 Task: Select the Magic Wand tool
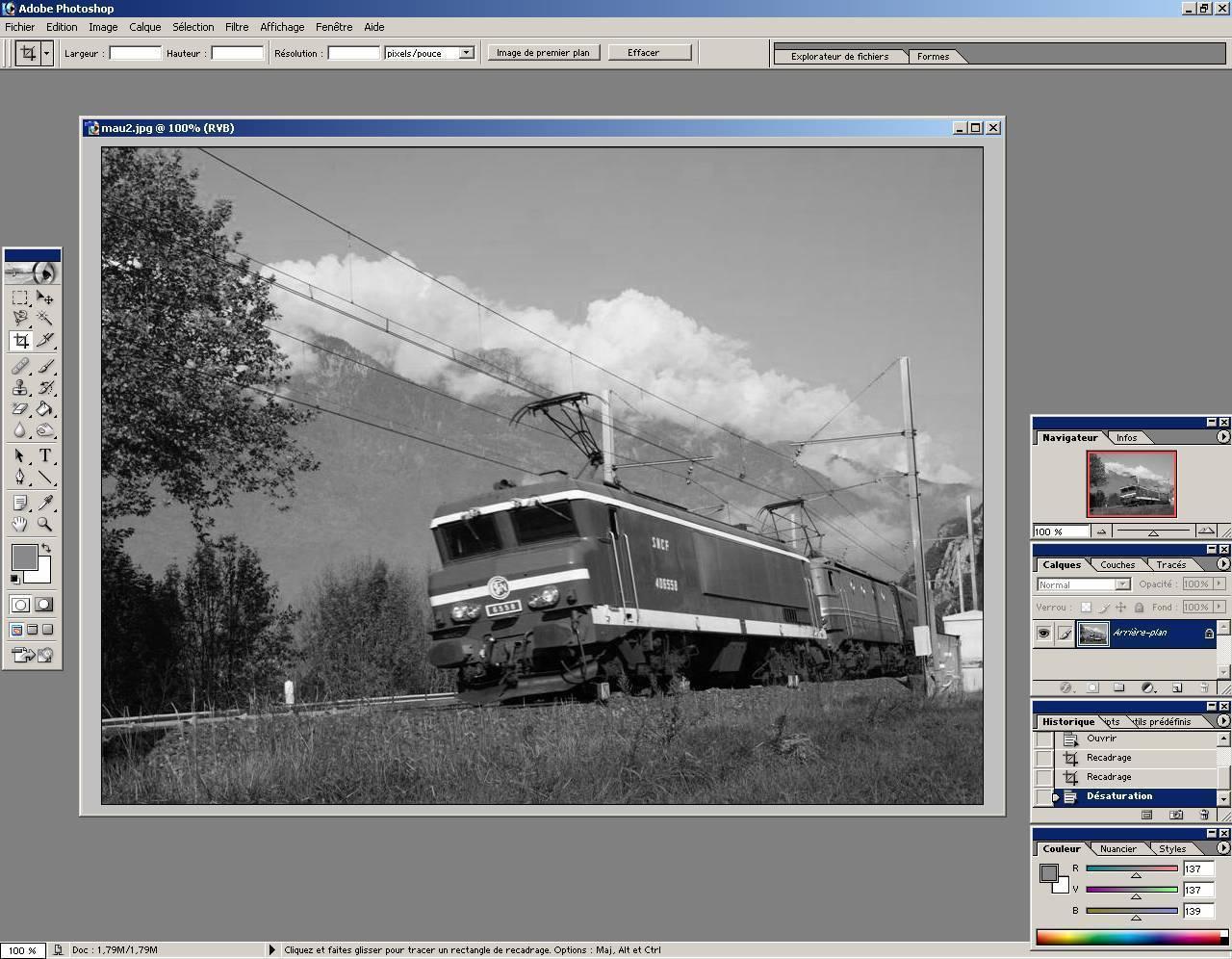click(x=44, y=318)
